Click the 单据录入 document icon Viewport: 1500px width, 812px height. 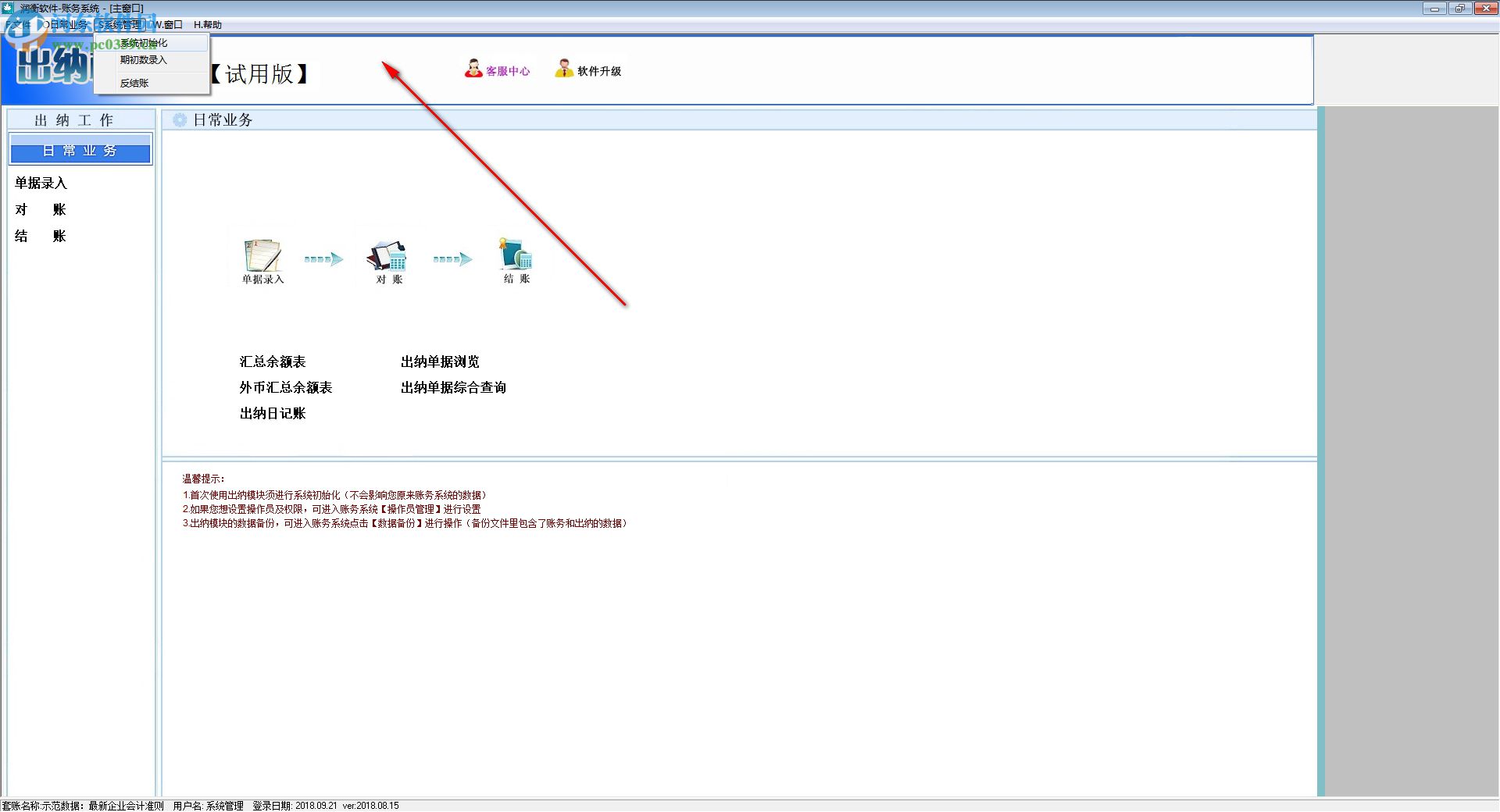[x=262, y=255]
